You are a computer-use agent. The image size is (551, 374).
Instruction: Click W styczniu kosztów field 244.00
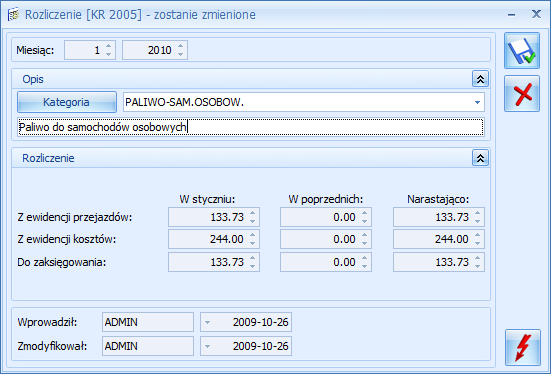pyautogui.click(x=214, y=239)
